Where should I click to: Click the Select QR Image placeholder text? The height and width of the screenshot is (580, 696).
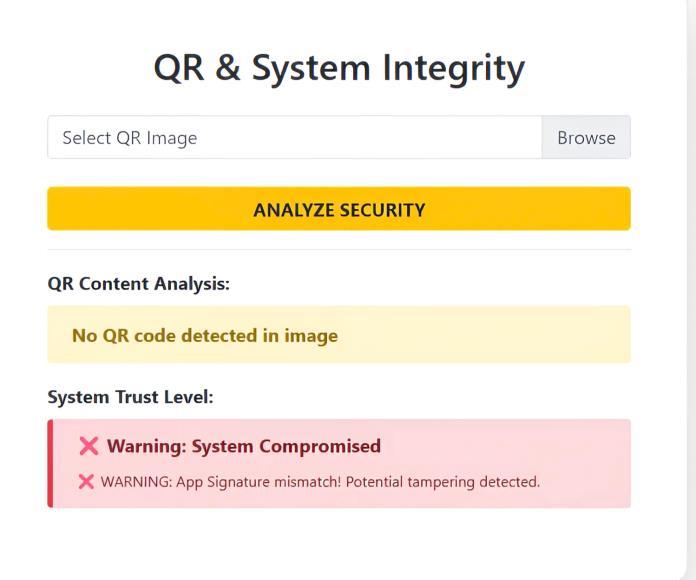point(130,138)
